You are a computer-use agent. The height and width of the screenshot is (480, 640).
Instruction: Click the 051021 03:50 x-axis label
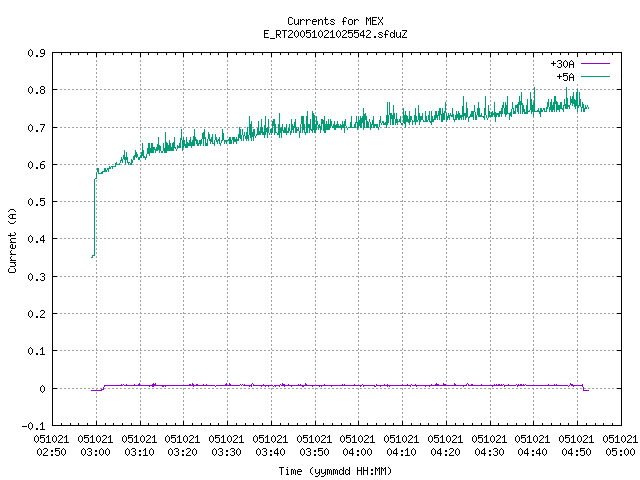[x=314, y=446]
